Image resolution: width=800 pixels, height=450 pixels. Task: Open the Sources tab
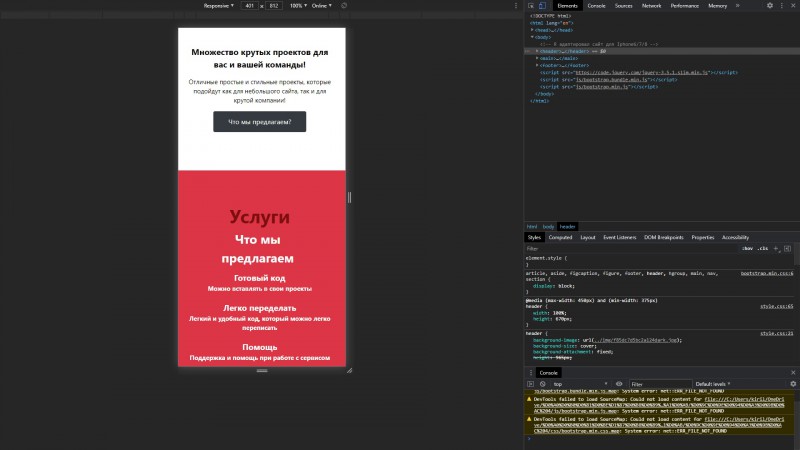(x=623, y=6)
